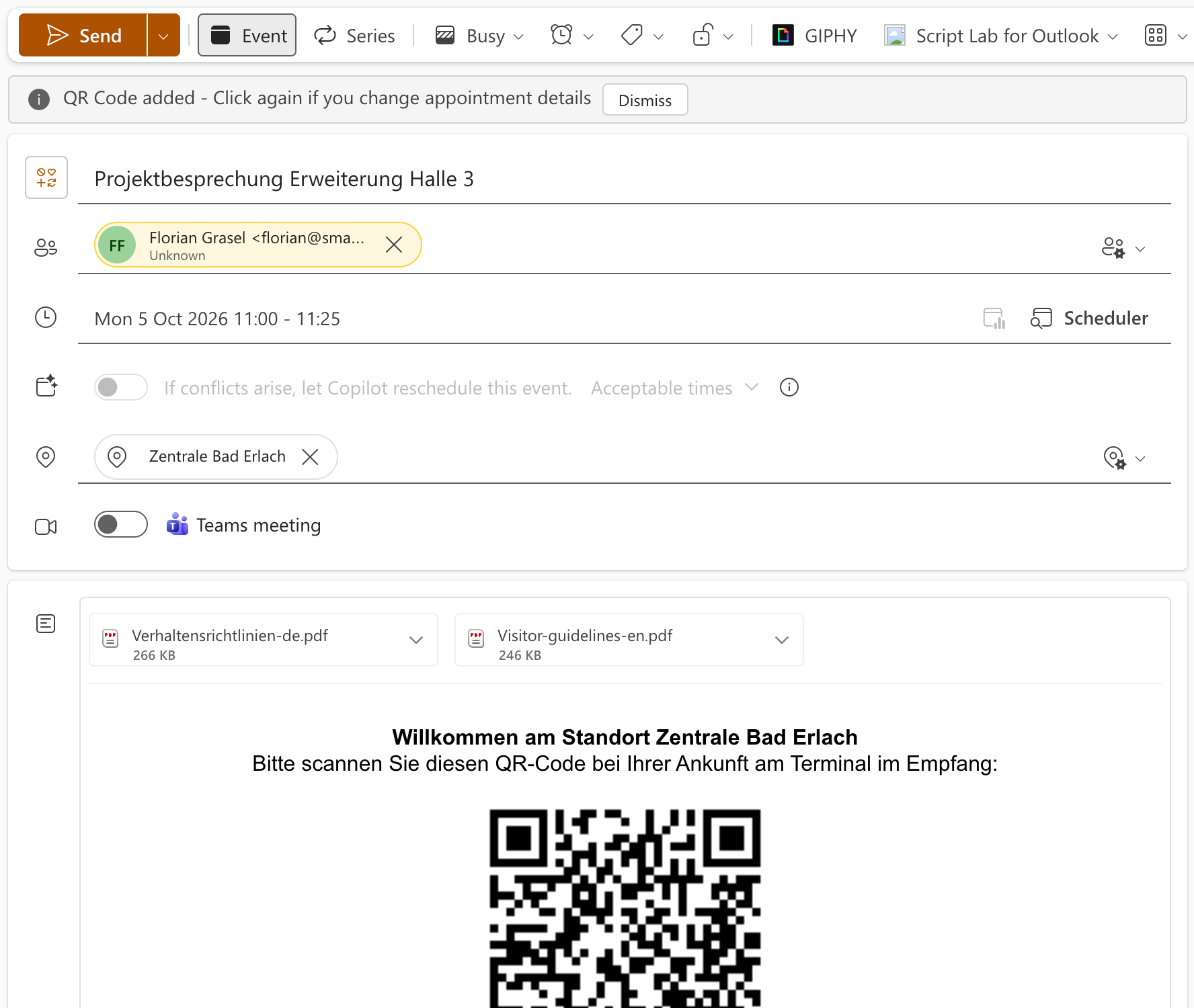
Task: Edit date Mon 5 Oct 2026 11:00 - 11:25
Action: coord(217,319)
